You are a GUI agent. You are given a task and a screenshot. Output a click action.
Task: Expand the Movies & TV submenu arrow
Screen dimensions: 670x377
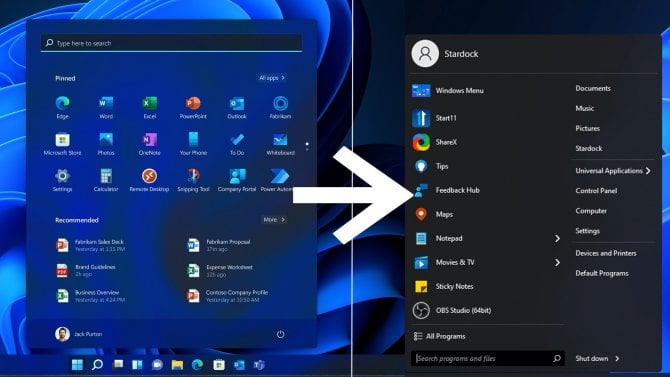pyautogui.click(x=557, y=262)
